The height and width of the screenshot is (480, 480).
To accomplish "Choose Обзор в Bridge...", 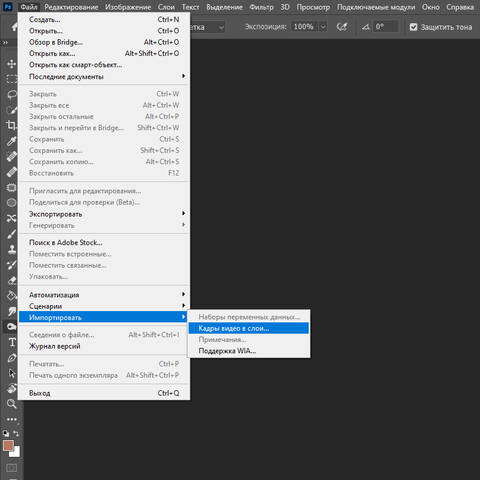I will click(x=104, y=42).
